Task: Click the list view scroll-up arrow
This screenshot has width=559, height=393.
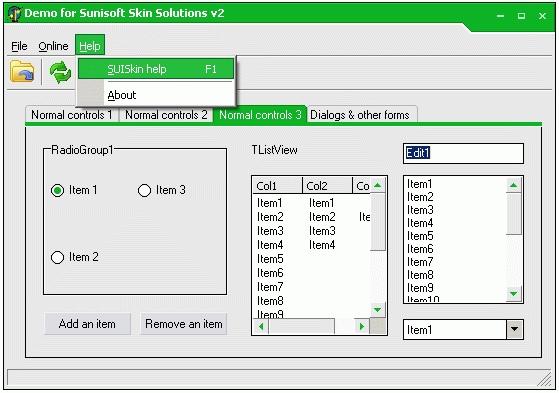Action: 378,185
